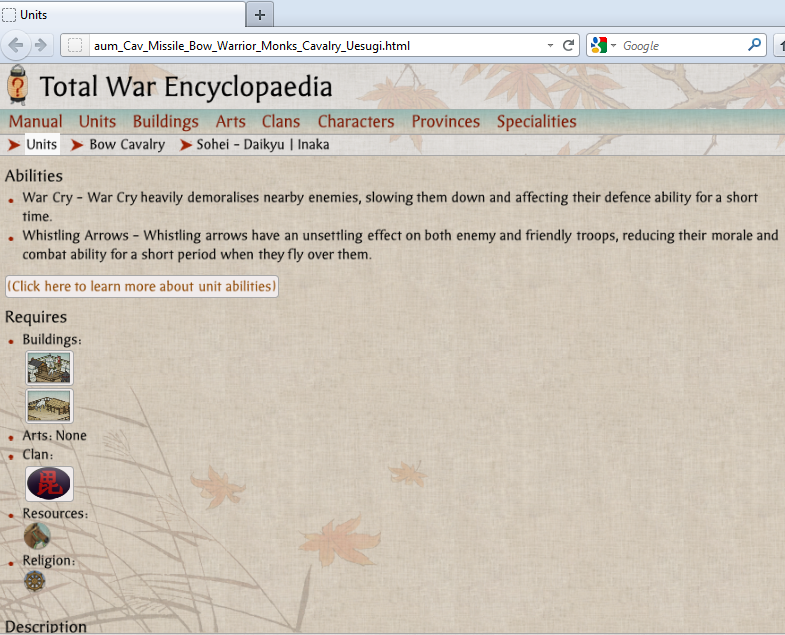Open the Units menu
This screenshot has height=635, width=785.
[x=97, y=122]
